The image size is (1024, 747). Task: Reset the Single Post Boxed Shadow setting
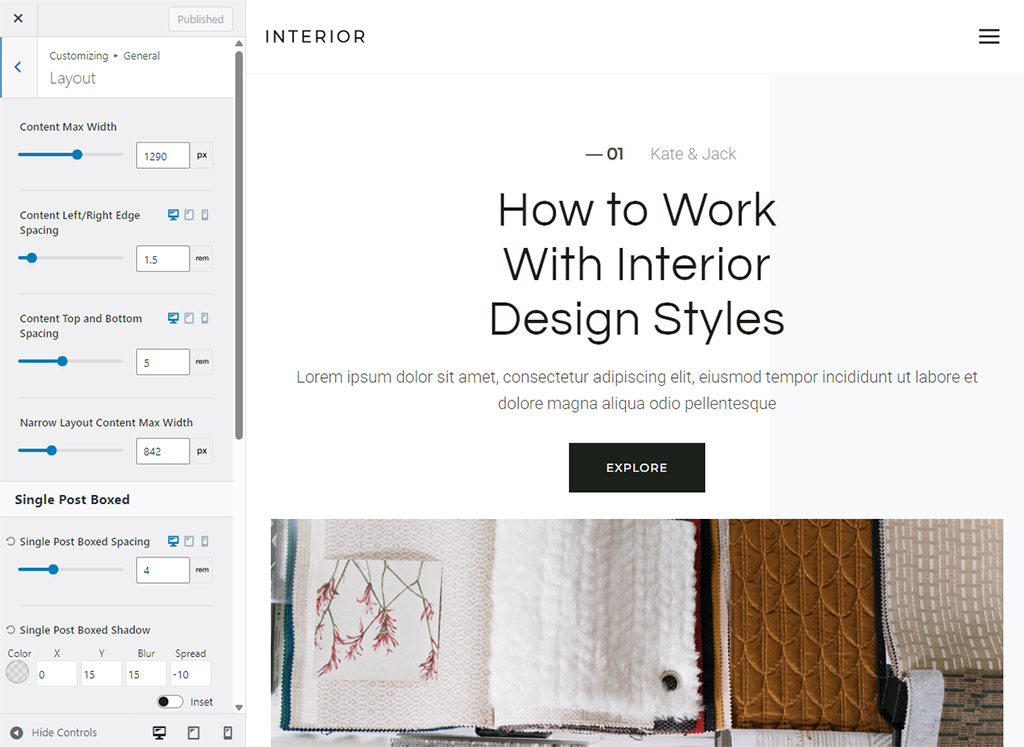(x=10, y=630)
